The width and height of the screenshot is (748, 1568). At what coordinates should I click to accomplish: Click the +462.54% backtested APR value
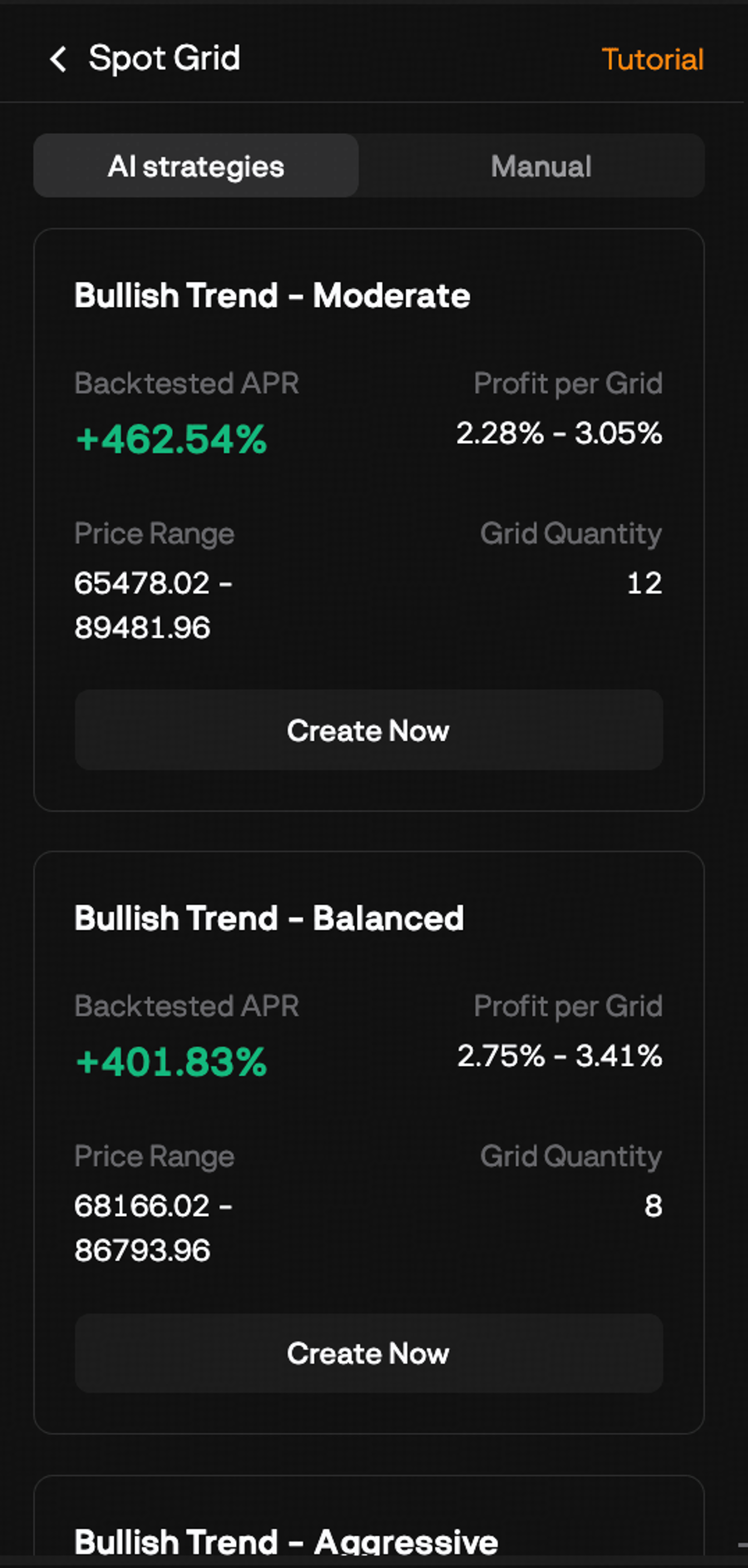171,439
